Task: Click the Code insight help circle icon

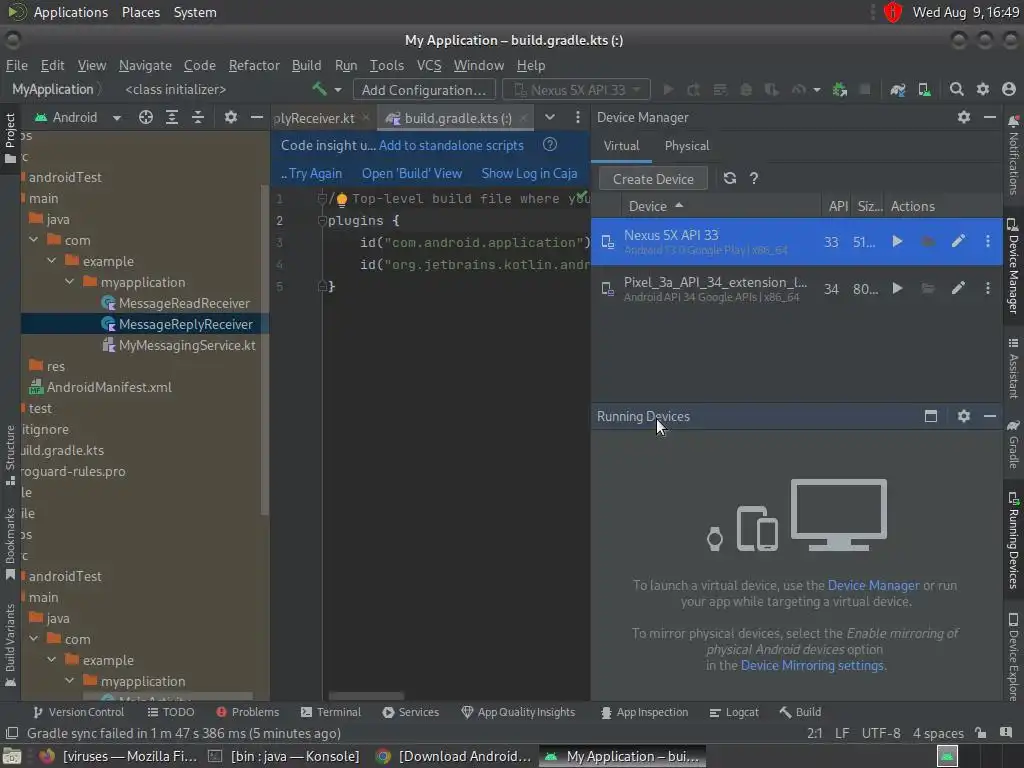Action: point(550,145)
